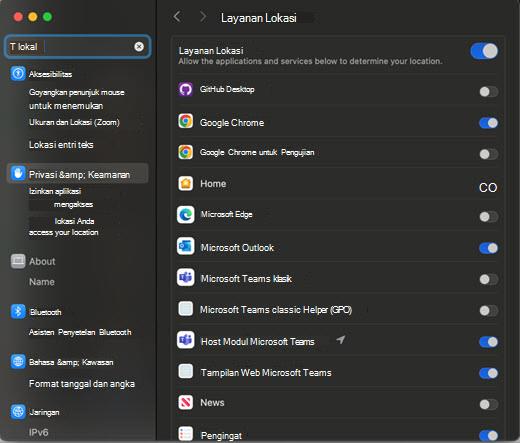Click the search field containing lokal
Viewport: 520px width, 443px height.
click(77, 47)
